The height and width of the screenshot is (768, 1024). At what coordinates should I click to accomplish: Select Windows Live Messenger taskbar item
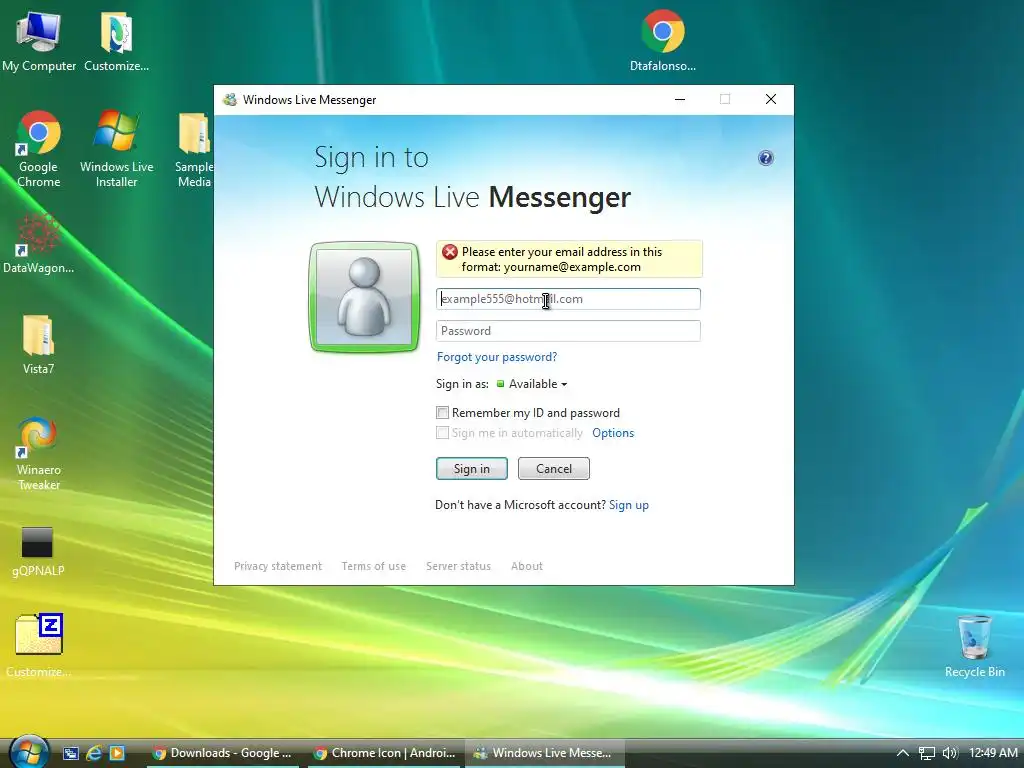[x=545, y=753]
